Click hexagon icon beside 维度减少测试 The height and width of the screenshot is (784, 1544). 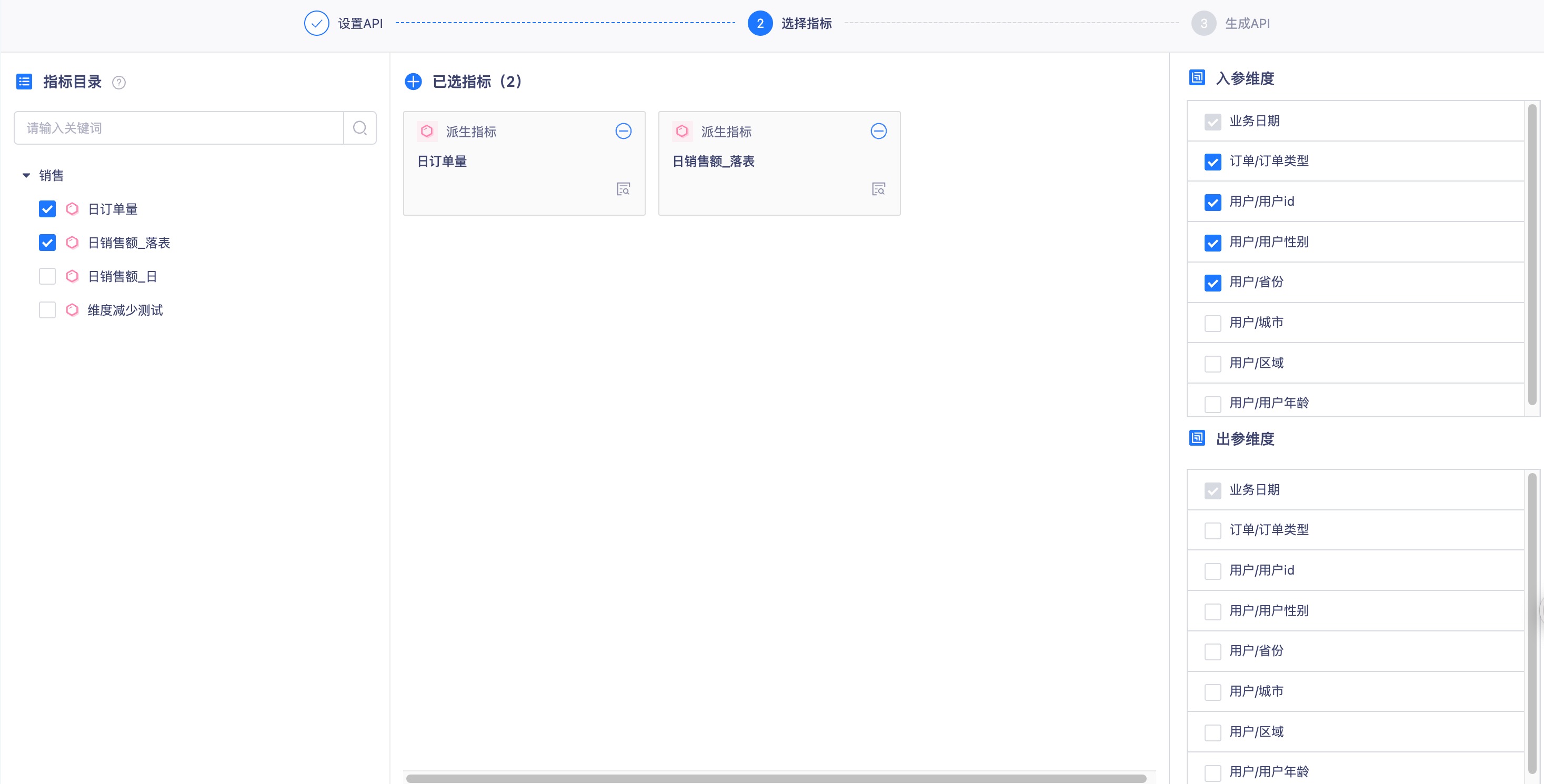pos(72,309)
